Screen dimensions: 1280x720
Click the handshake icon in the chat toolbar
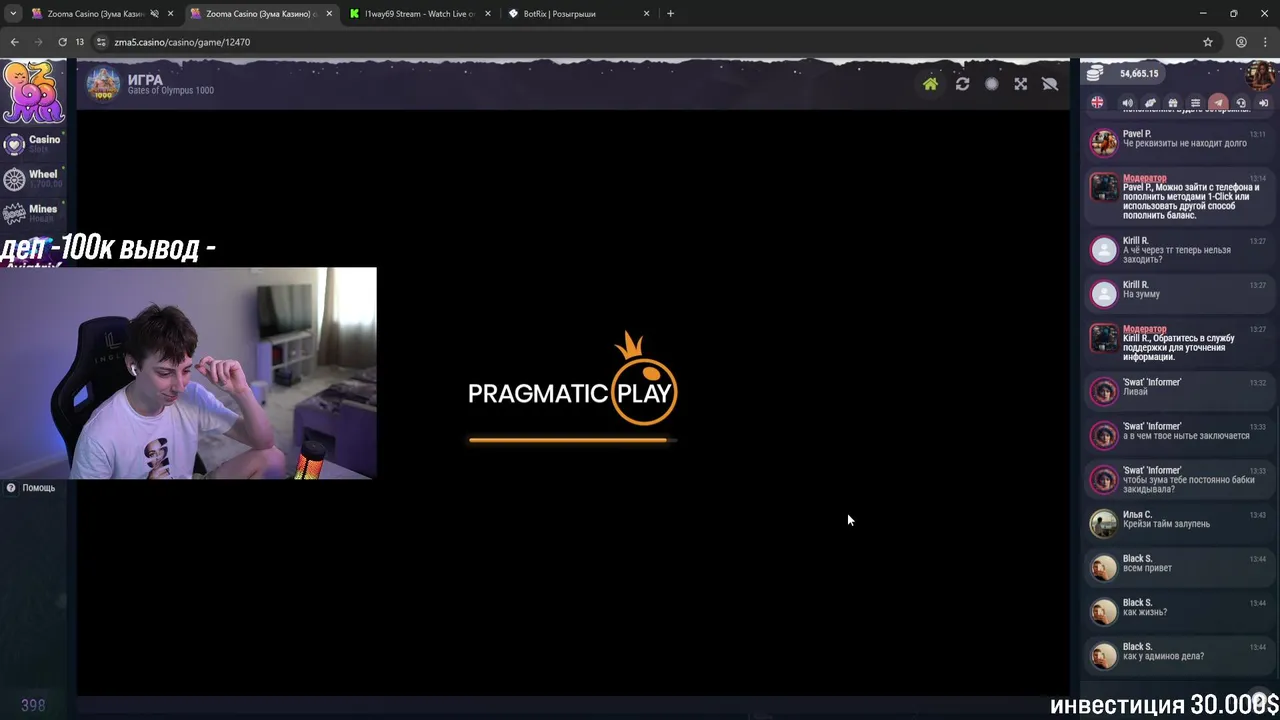pyautogui.click(x=1150, y=103)
